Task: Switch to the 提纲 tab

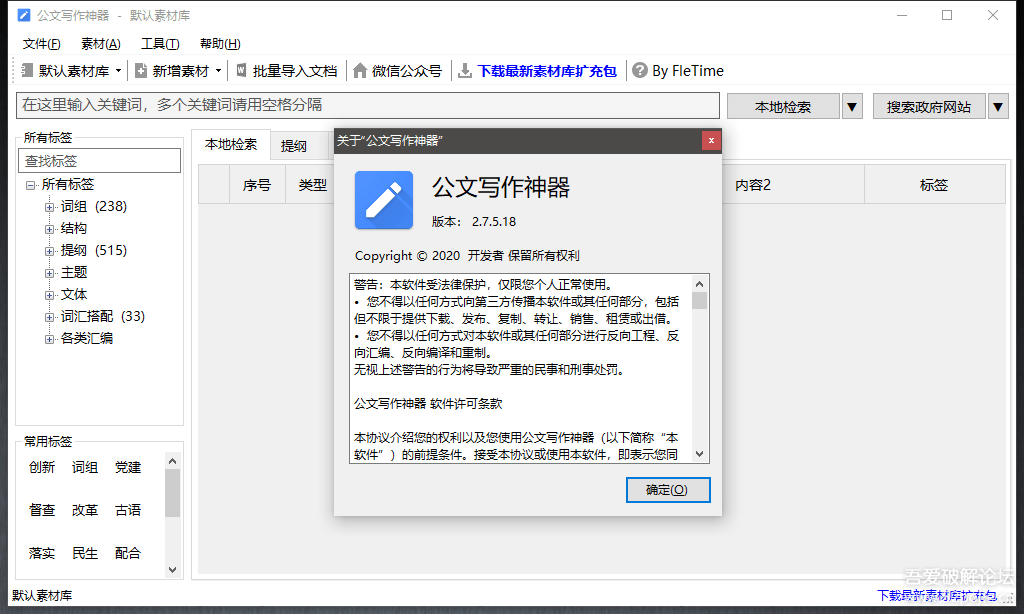Action: 294,146
